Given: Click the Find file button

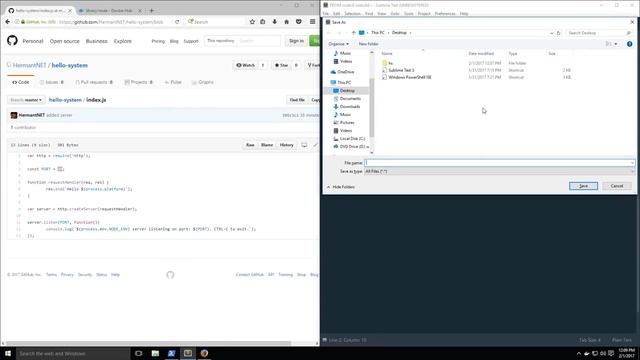Looking at the screenshot, I should click(x=297, y=100).
